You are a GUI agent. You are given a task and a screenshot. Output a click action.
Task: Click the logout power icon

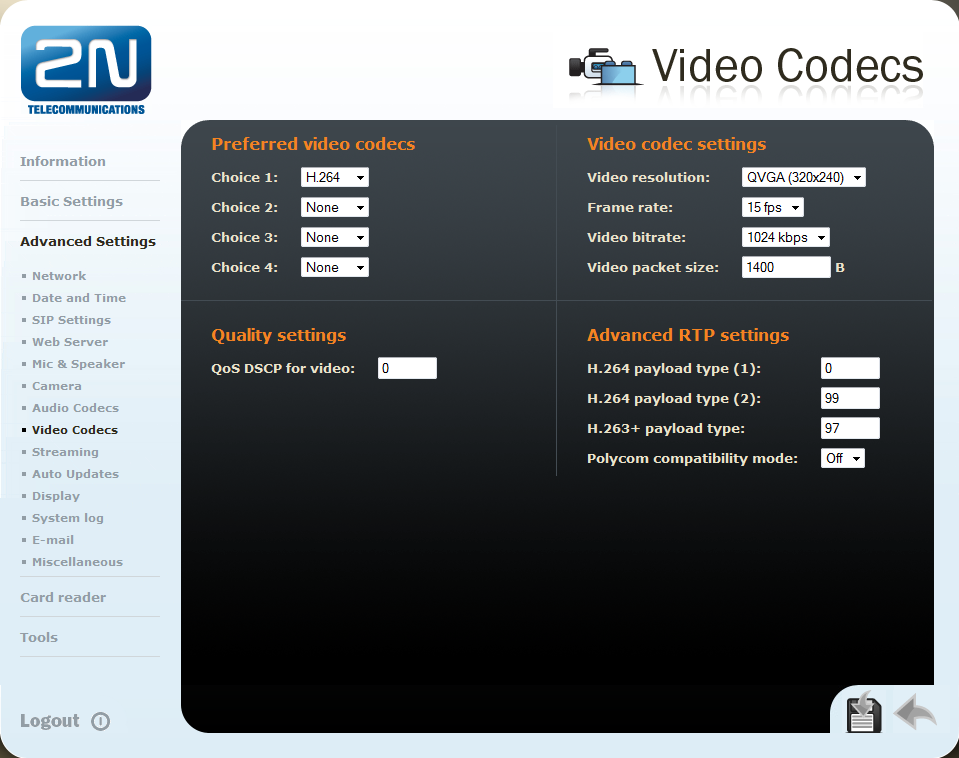pos(100,722)
